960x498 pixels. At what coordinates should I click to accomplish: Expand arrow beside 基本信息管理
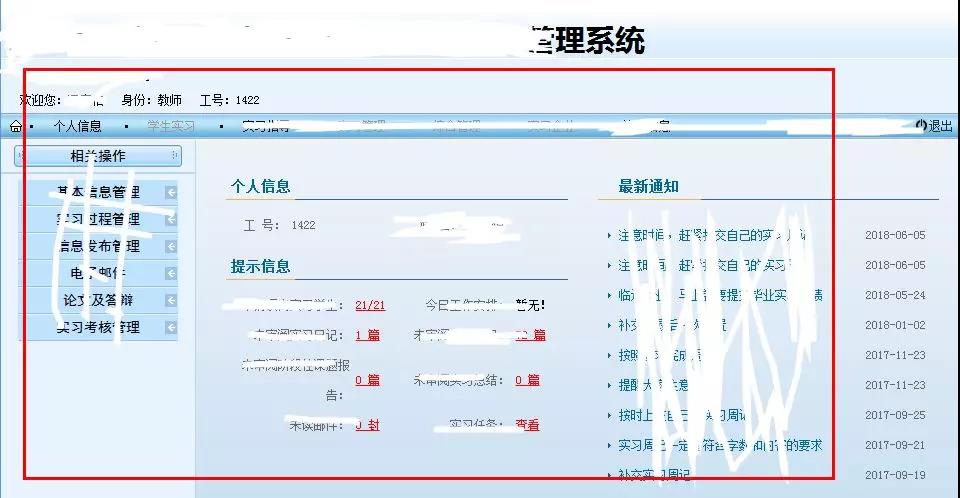click(x=171, y=192)
